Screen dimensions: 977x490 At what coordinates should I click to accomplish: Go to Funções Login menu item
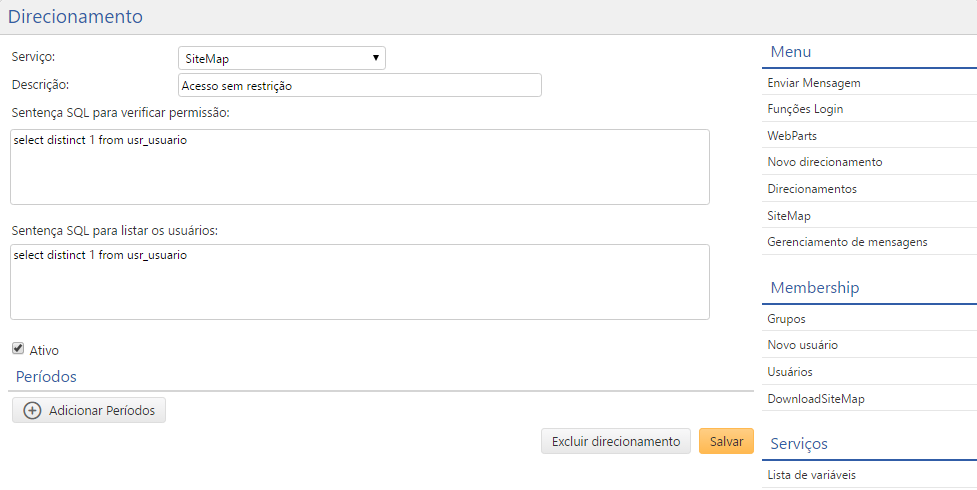(812, 109)
